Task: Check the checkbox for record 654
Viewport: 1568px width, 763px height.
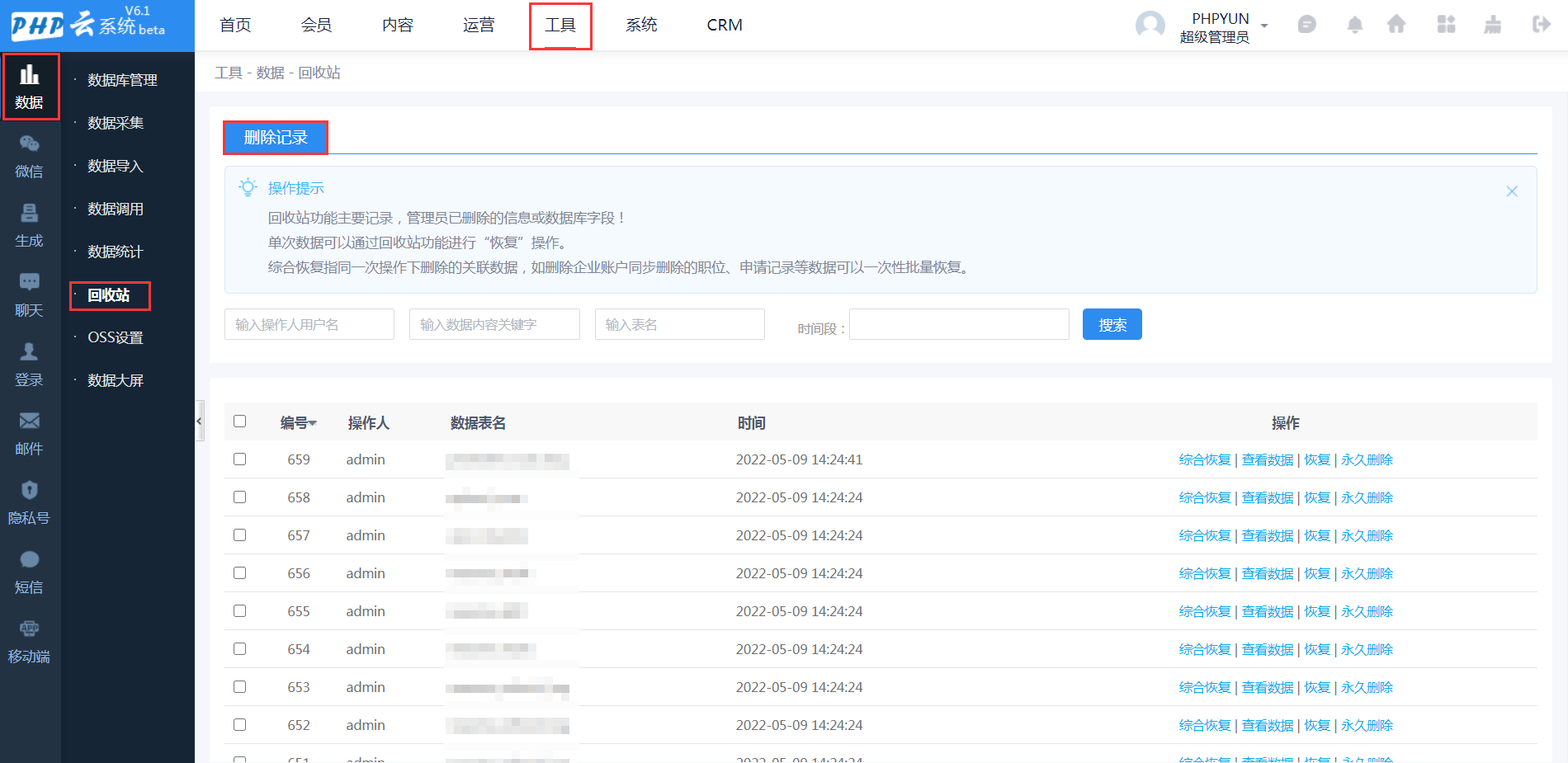Action: (240, 649)
